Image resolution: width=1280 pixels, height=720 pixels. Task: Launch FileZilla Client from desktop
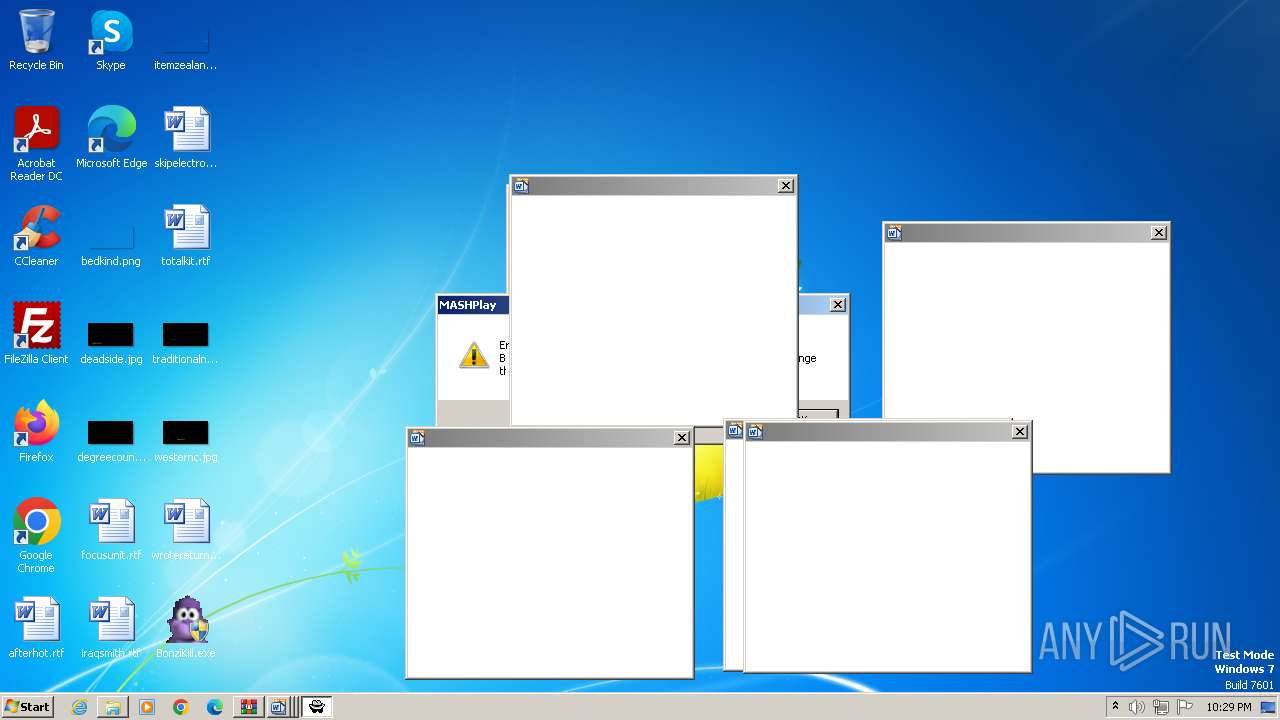tap(36, 334)
